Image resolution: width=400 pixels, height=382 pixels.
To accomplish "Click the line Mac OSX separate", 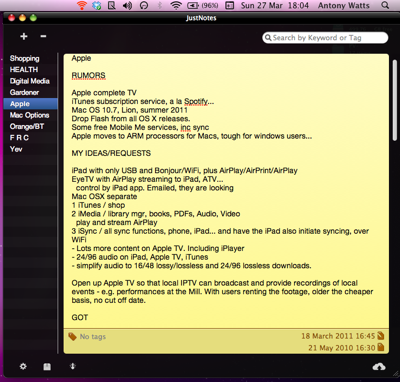I will pyautogui.click(x=104, y=197).
